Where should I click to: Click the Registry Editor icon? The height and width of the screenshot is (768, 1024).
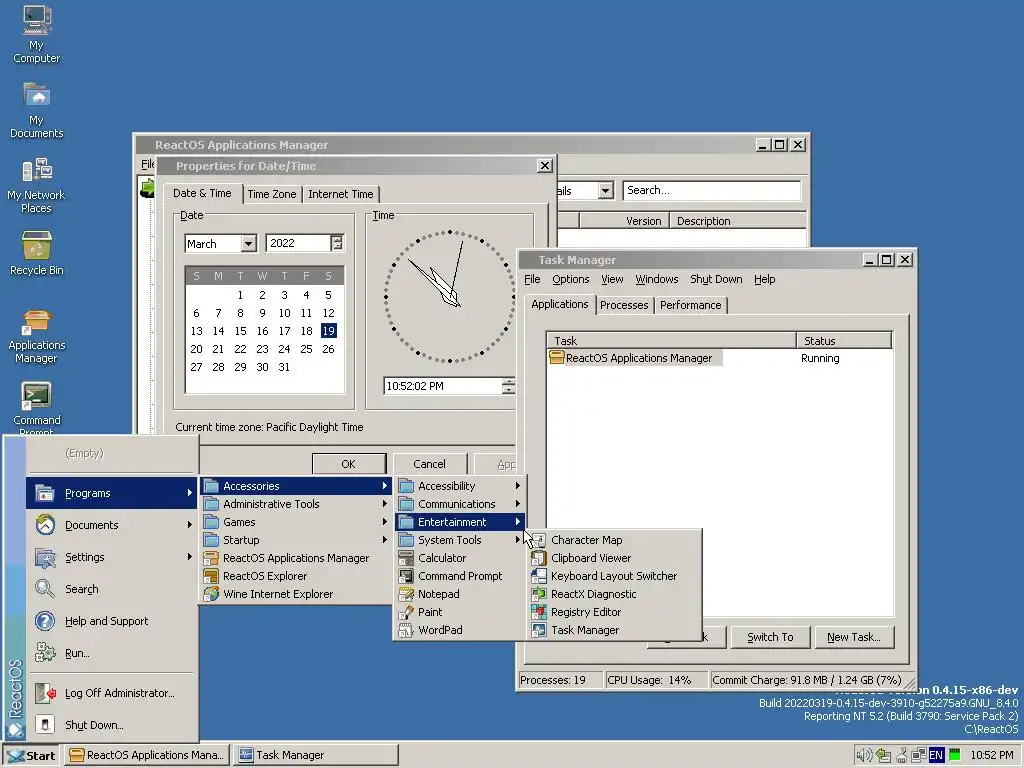[539, 612]
